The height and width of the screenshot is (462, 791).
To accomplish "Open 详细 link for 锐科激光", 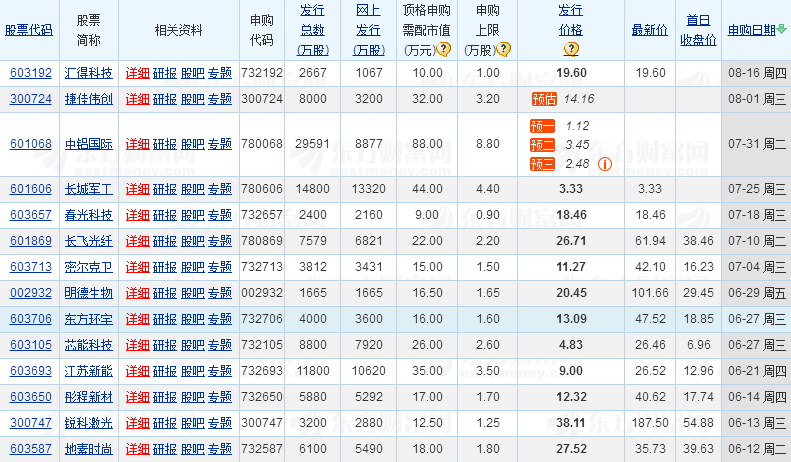I will point(138,423).
